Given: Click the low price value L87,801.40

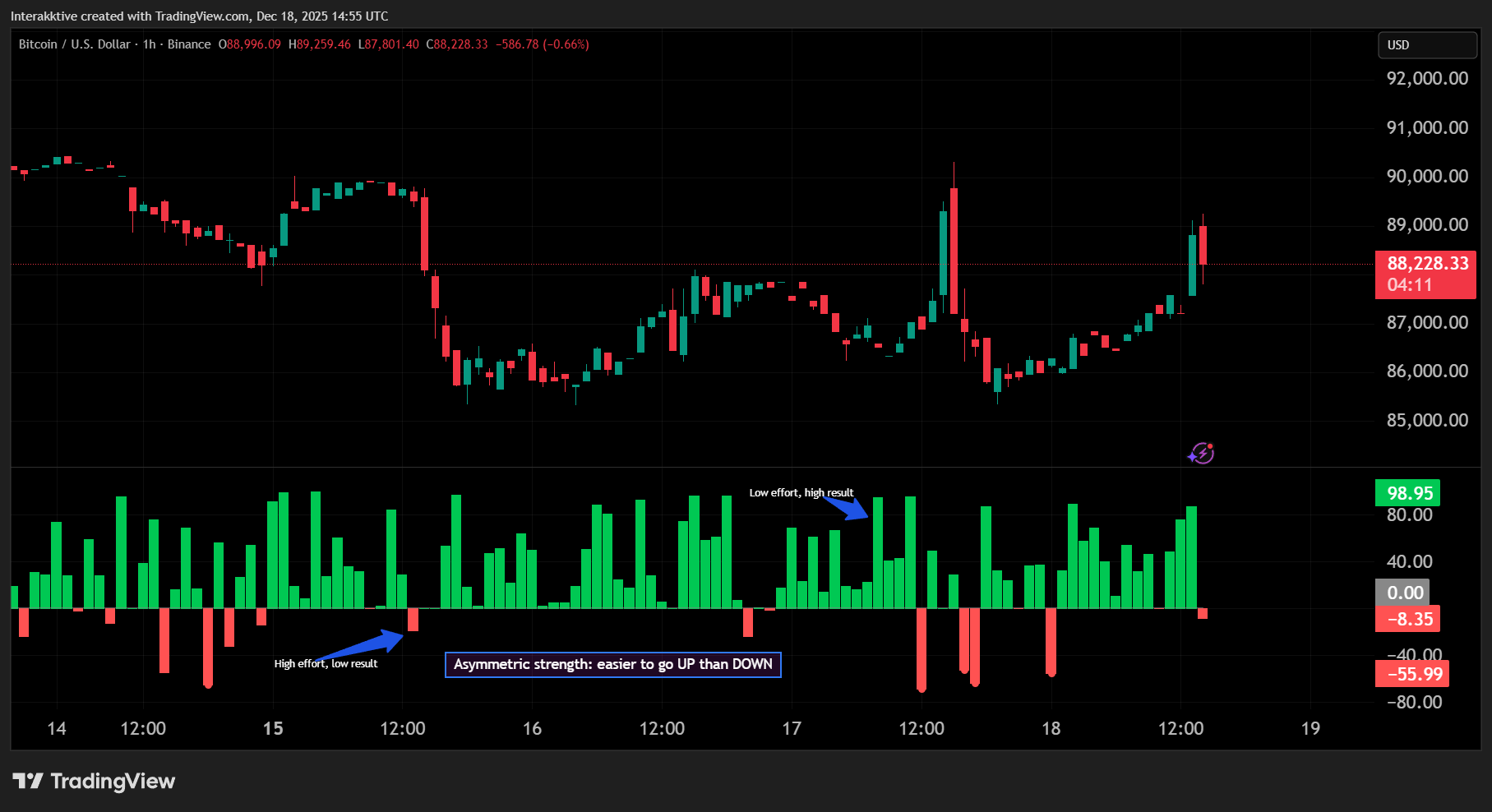Looking at the screenshot, I should pos(389,44).
